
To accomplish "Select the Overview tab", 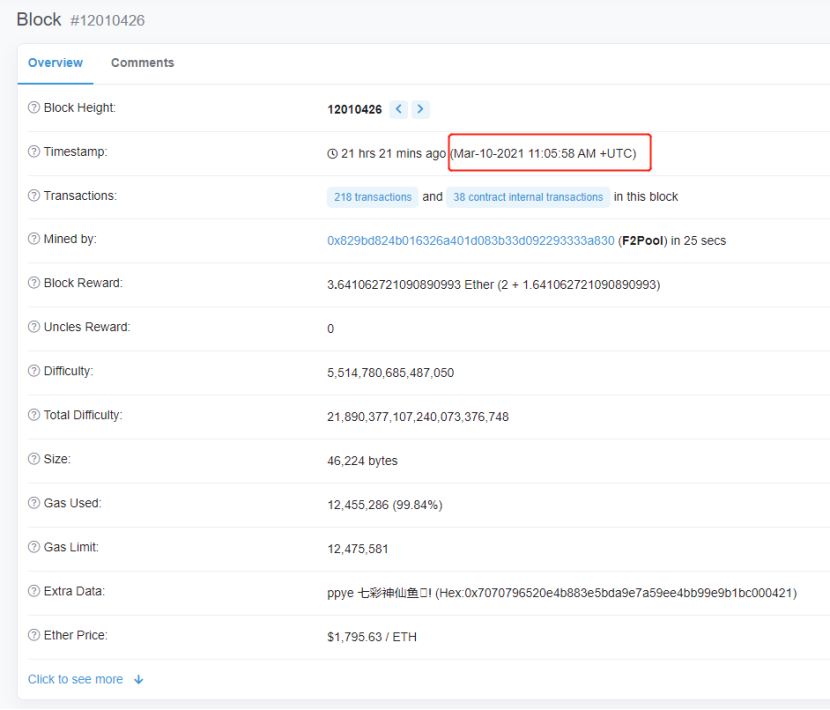I will pos(55,63).
